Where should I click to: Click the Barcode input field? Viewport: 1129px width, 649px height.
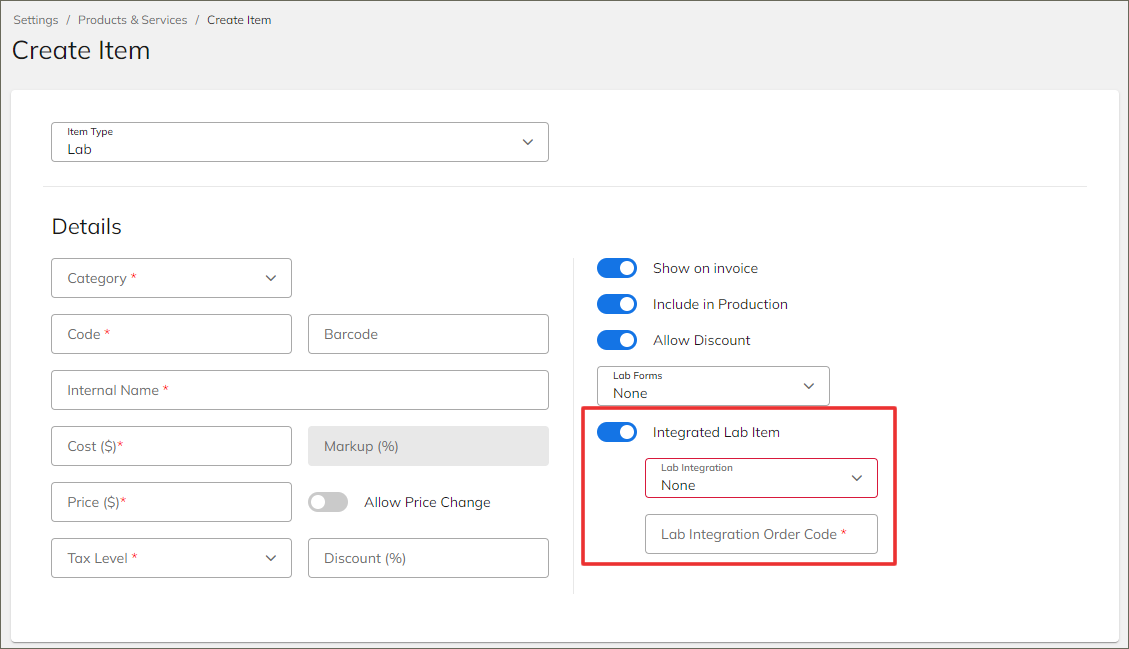coord(428,334)
